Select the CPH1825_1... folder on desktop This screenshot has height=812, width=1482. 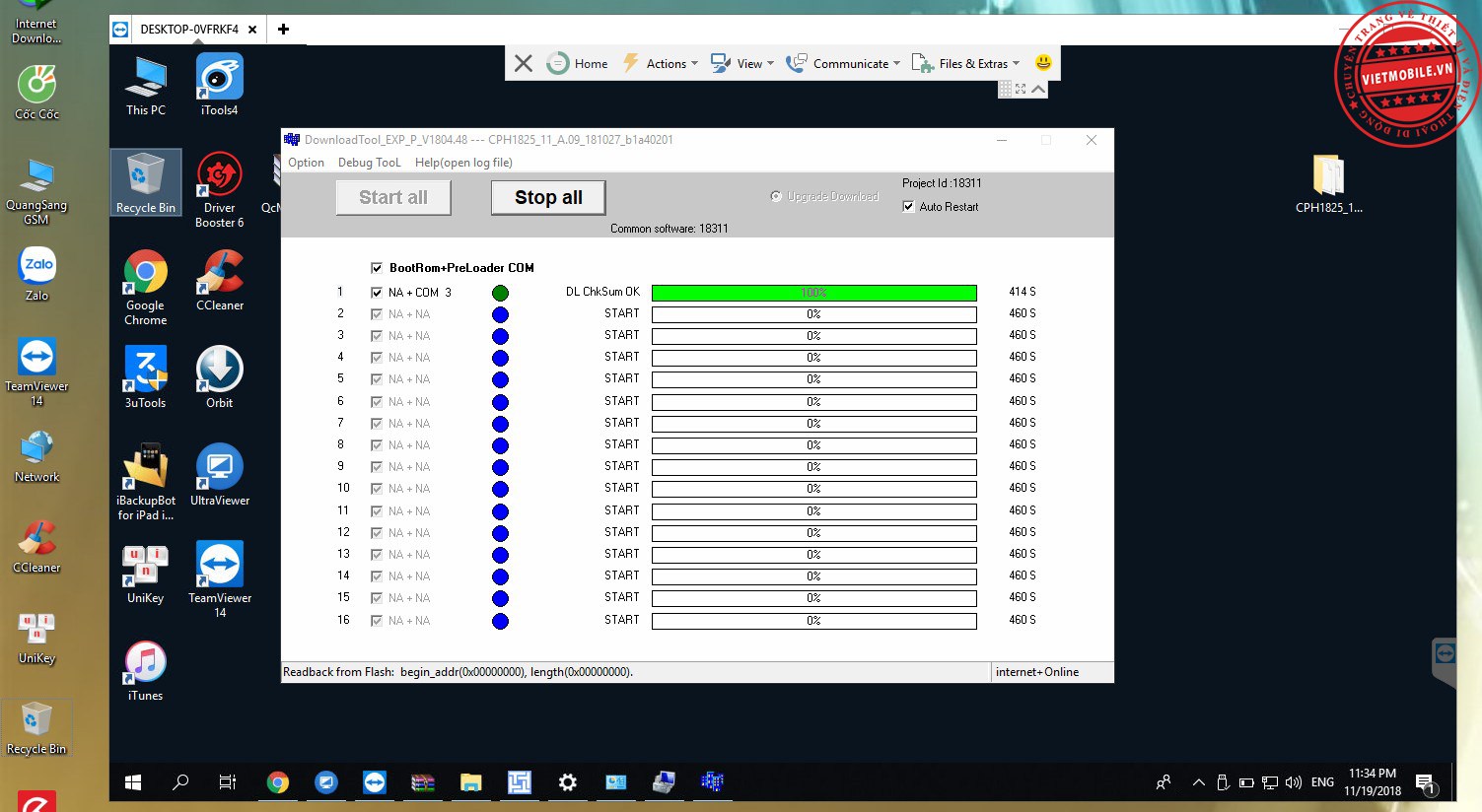click(x=1328, y=184)
